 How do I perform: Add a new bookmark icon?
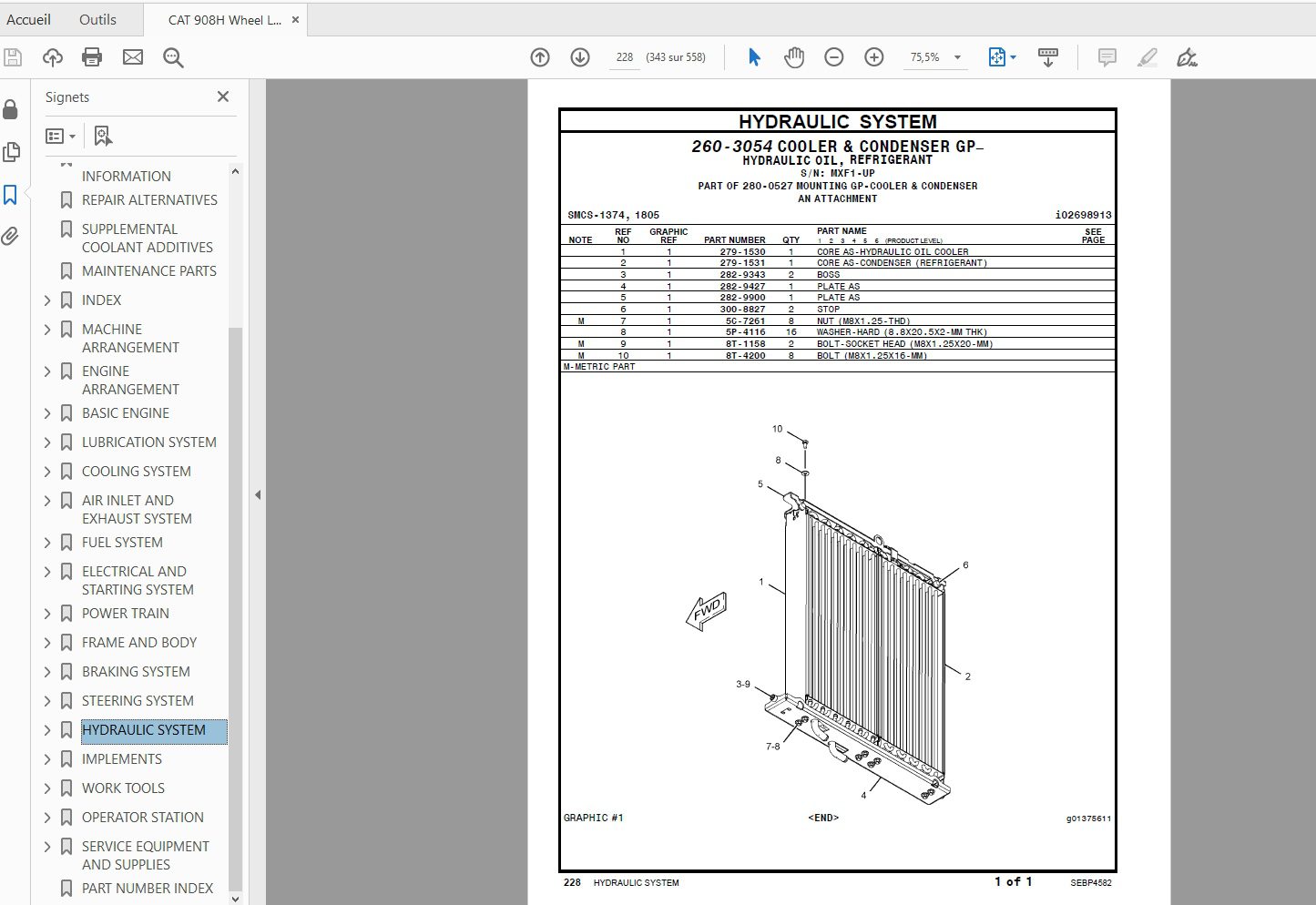(x=103, y=136)
